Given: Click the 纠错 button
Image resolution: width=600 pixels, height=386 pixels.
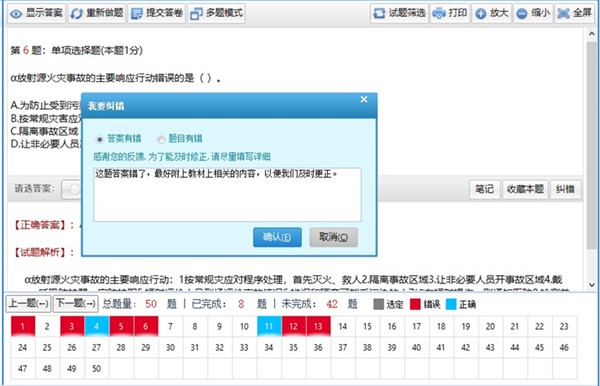Looking at the screenshot, I should [565, 189].
